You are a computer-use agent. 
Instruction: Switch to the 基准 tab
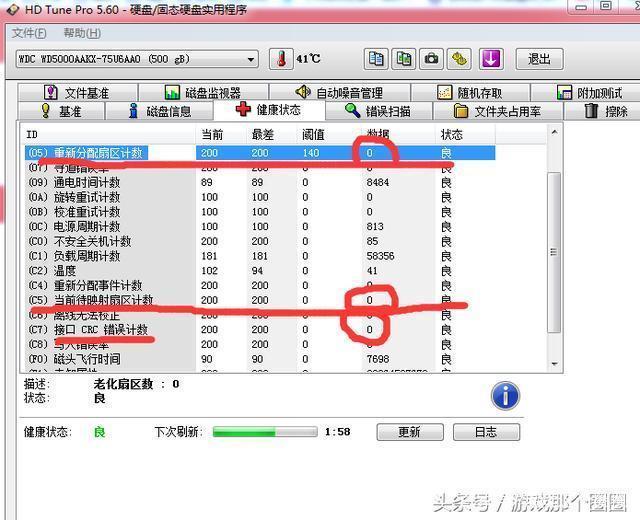61,111
